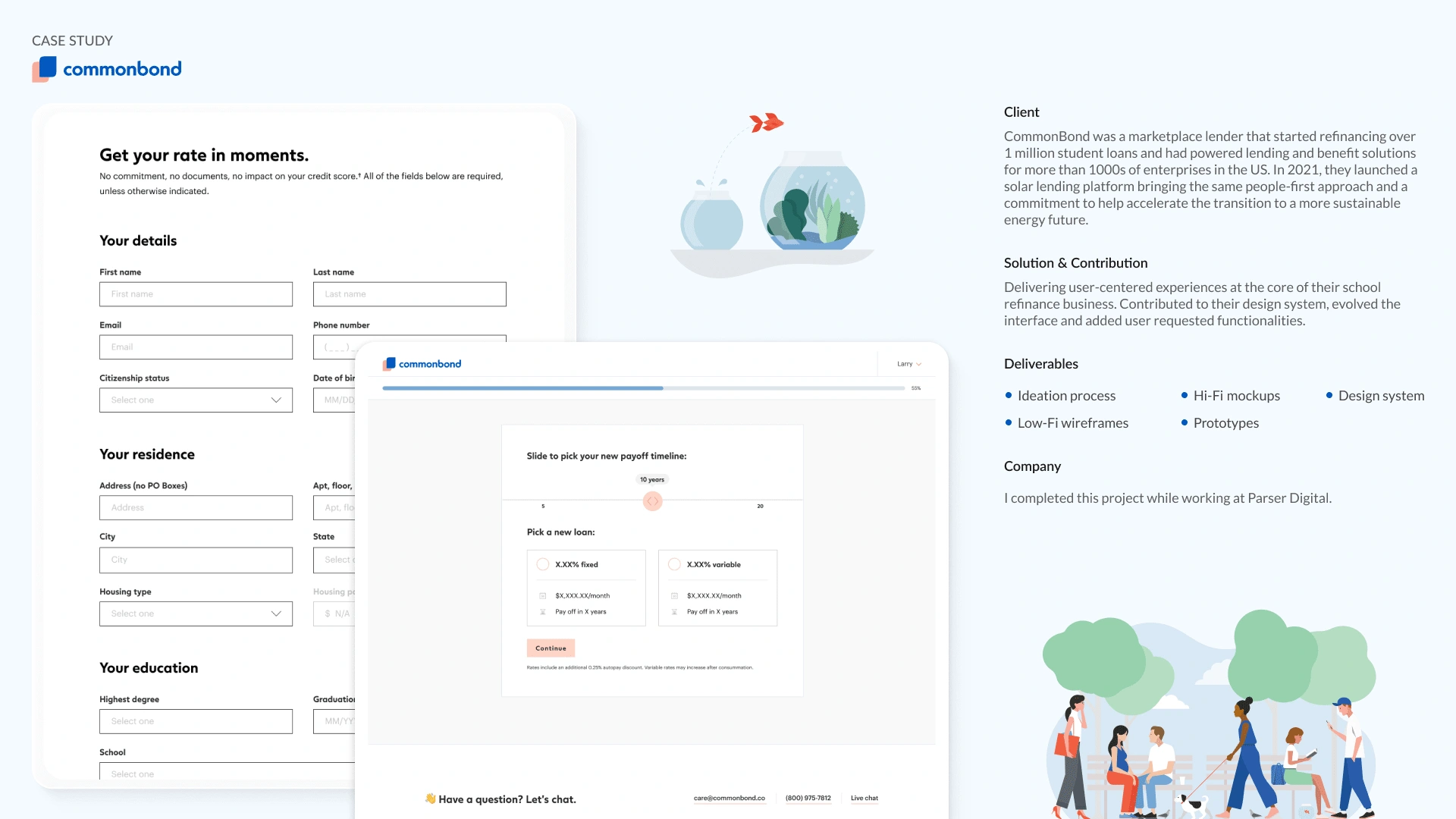This screenshot has width=1456, height=819.
Task: Click the 'Your details' section heading
Action: 138,241
